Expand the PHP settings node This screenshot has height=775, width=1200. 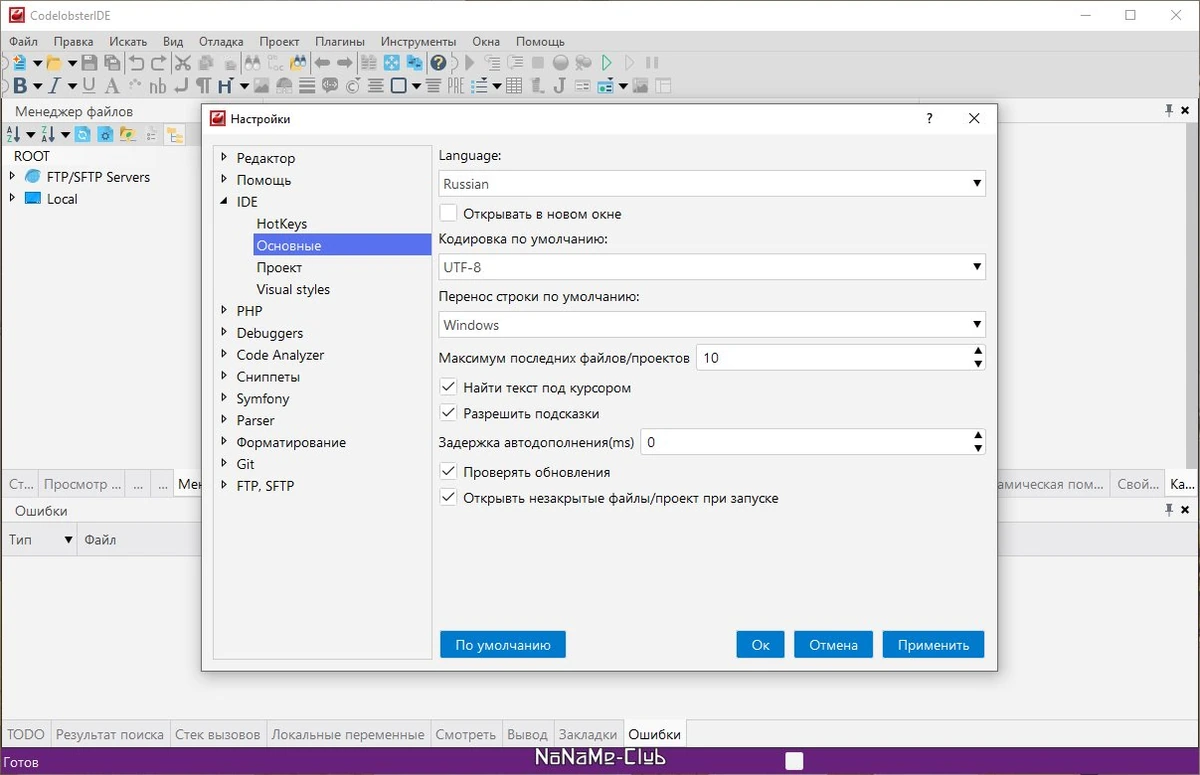pos(225,311)
